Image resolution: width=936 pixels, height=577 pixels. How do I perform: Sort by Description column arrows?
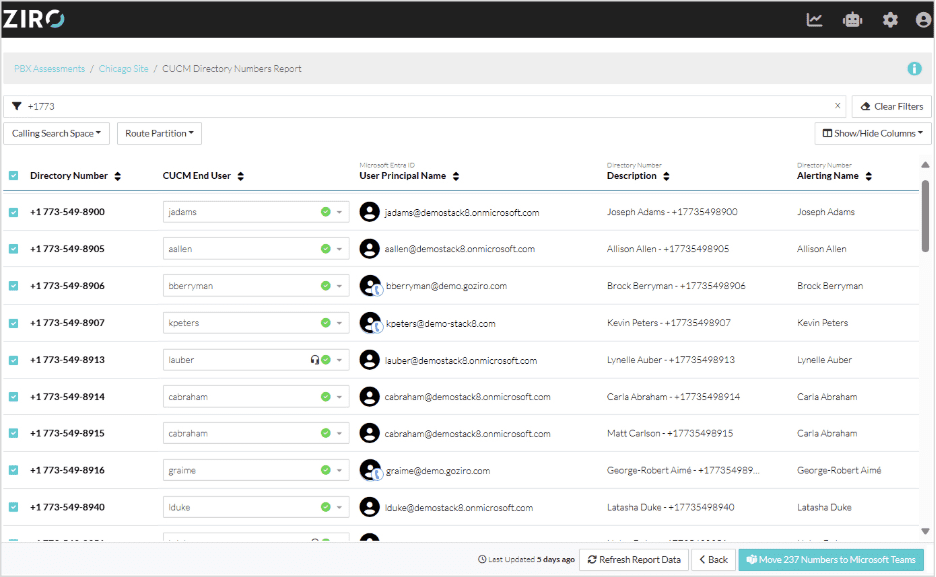[x=666, y=176]
